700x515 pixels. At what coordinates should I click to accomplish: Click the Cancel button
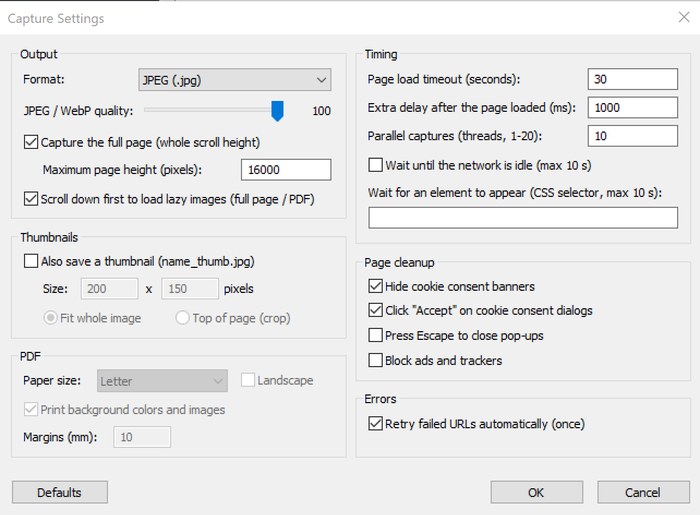click(643, 492)
